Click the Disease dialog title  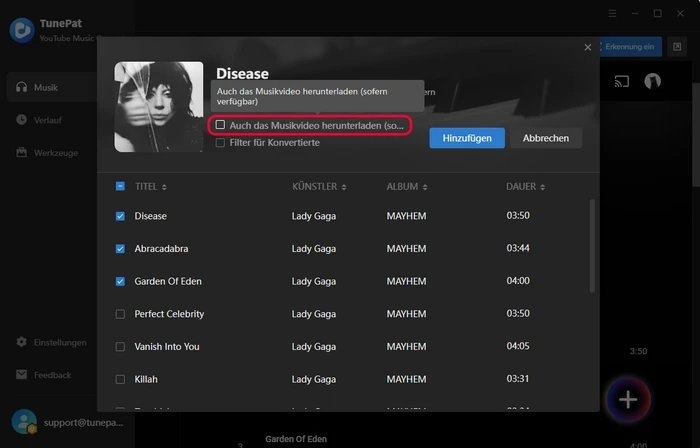click(242, 74)
